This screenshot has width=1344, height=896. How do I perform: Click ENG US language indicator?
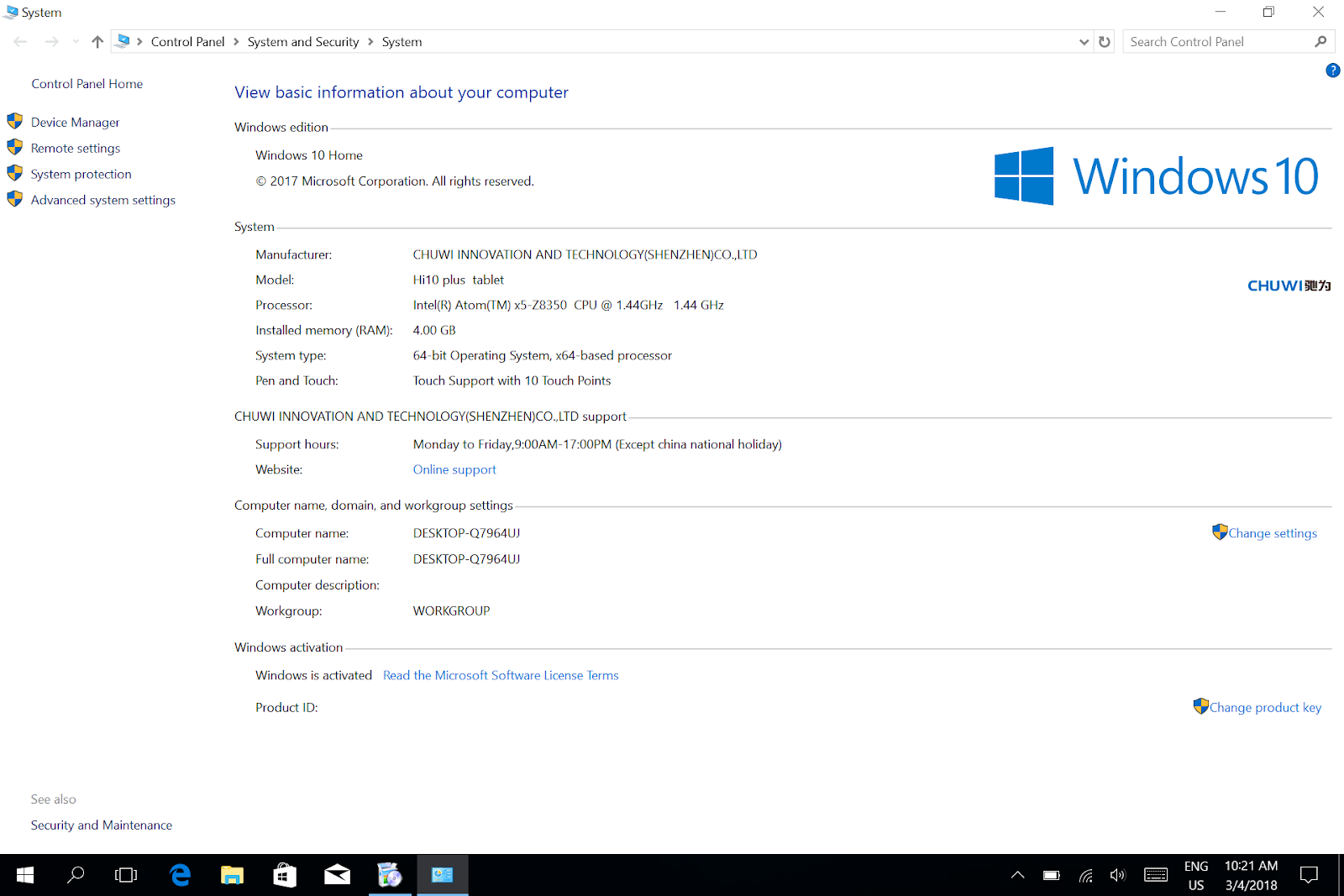point(1196,876)
